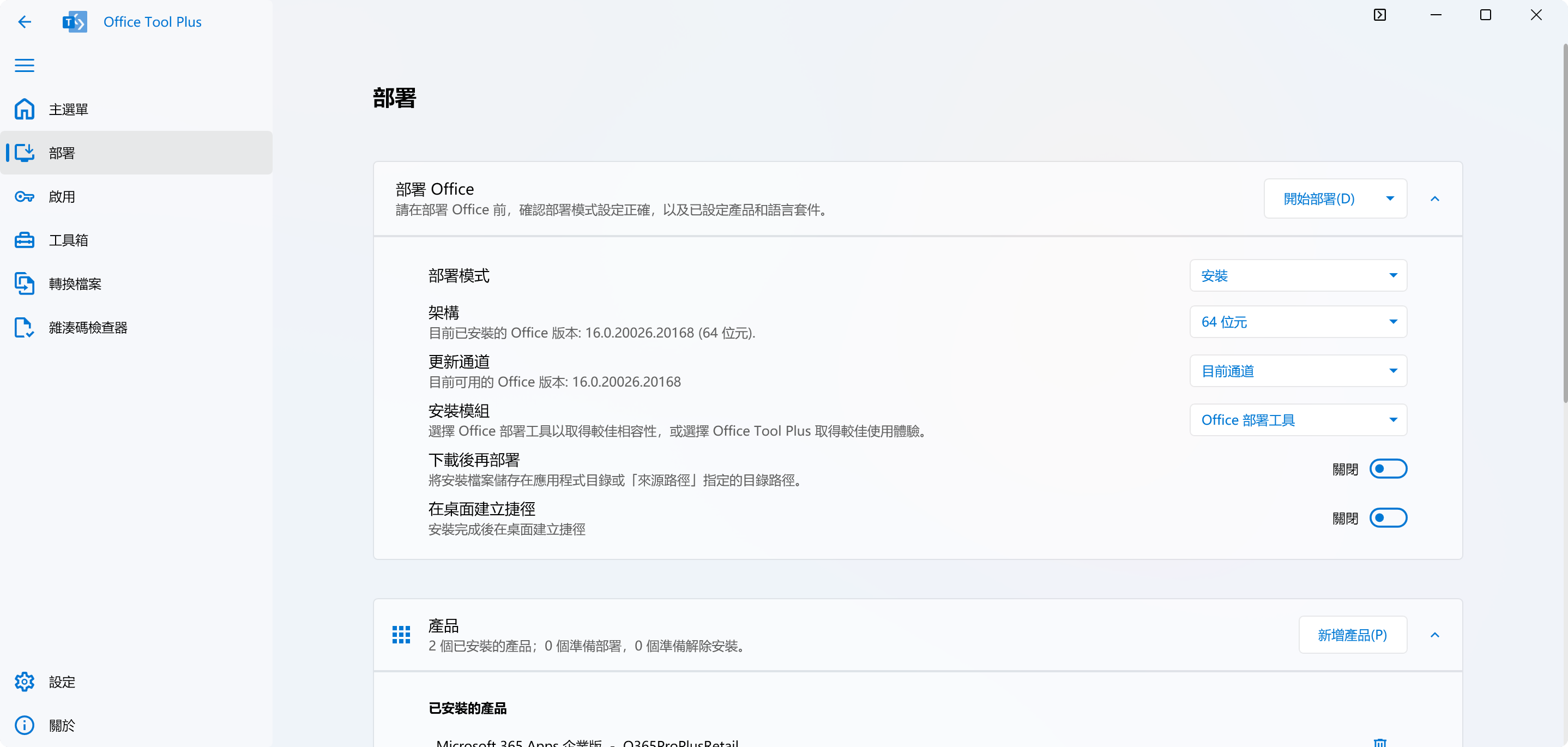1568x747 pixels.
Task: Click the 新增產品(P) button
Action: click(x=1353, y=635)
